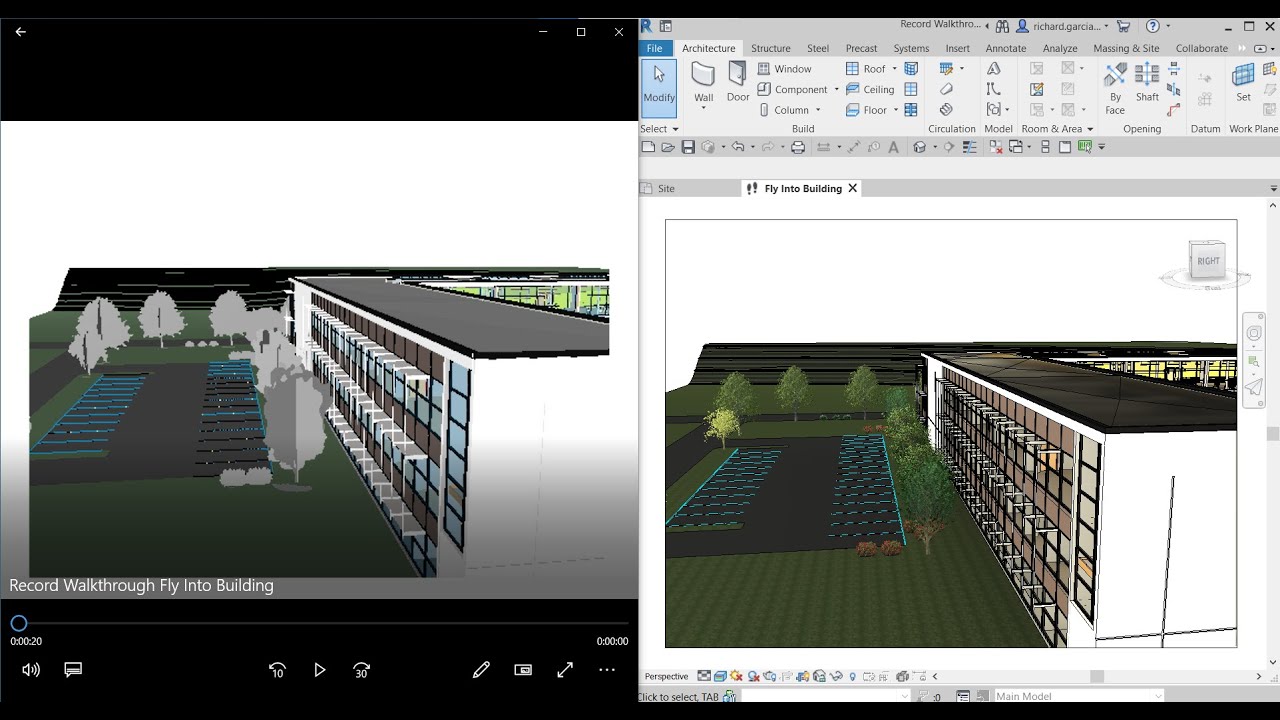Click the video seek bar handle

click(19, 623)
